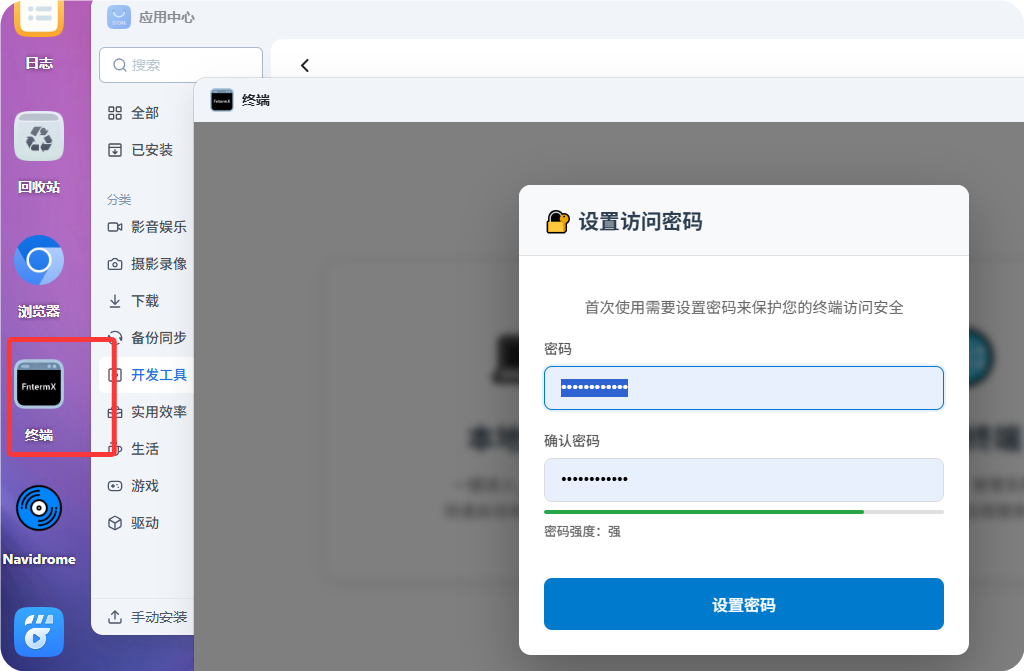Focus the 搜索 search box
Screen dimensions: 1024x671
click(181, 65)
